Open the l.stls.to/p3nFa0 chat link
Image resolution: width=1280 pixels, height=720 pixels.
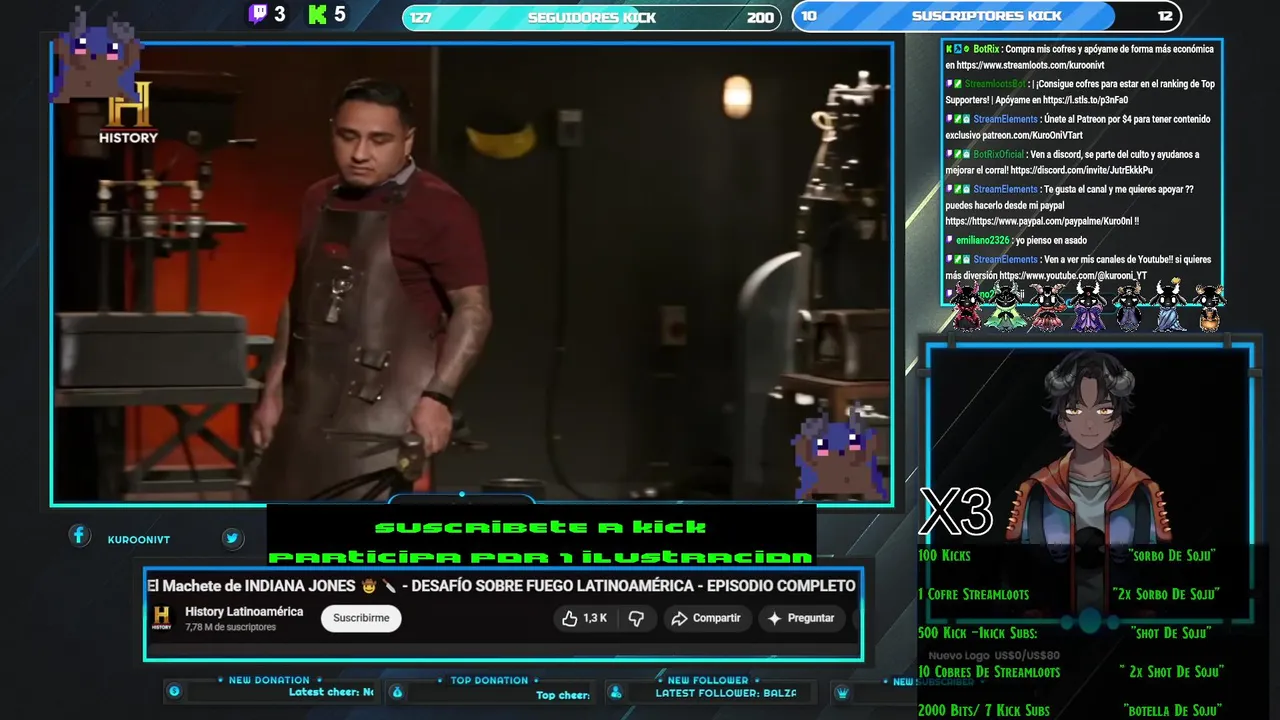(x=1084, y=100)
